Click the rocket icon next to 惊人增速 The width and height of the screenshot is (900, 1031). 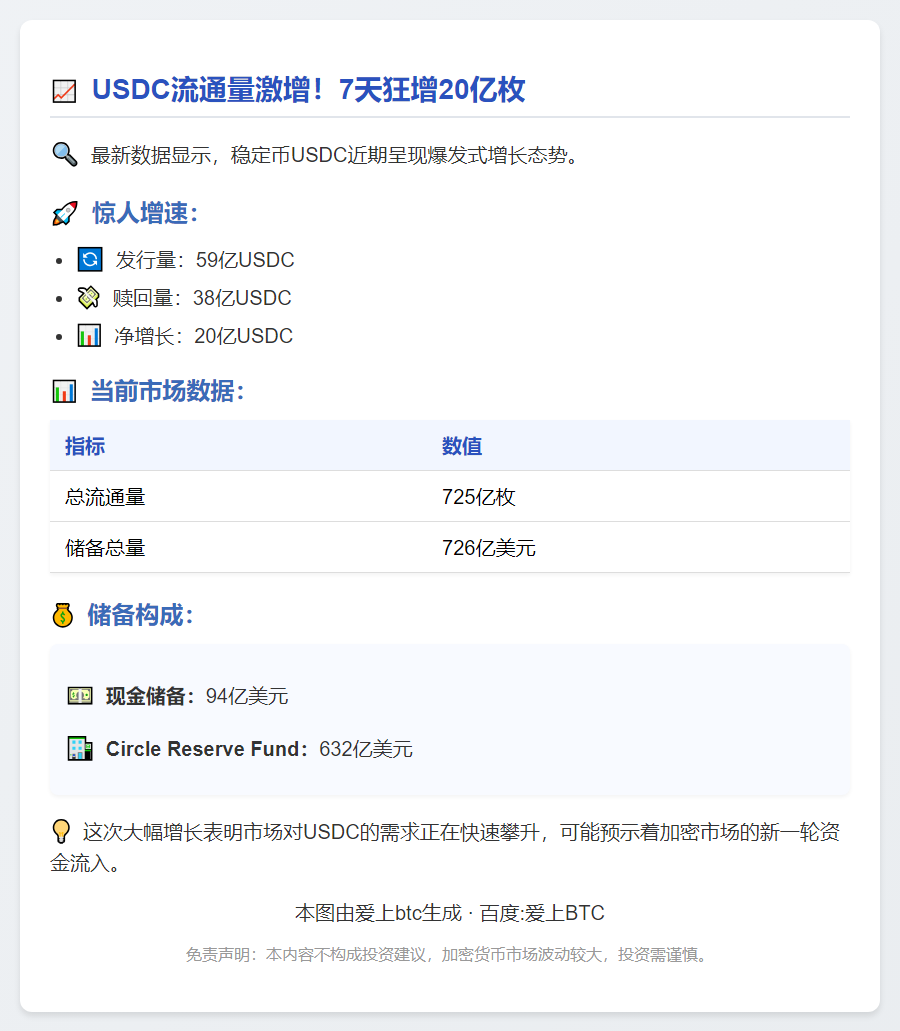coord(64,213)
